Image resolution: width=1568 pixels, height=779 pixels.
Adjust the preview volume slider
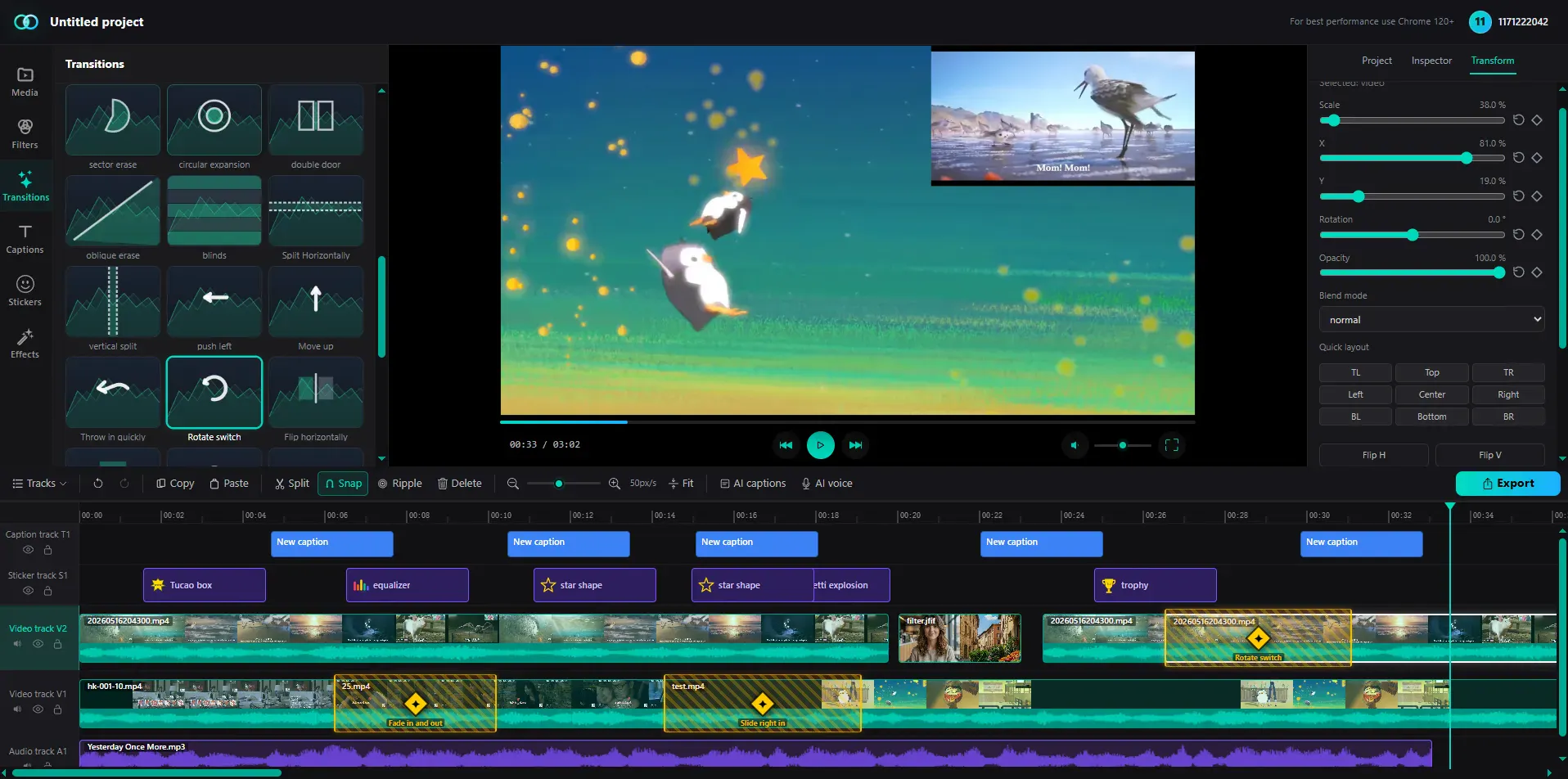point(1122,445)
